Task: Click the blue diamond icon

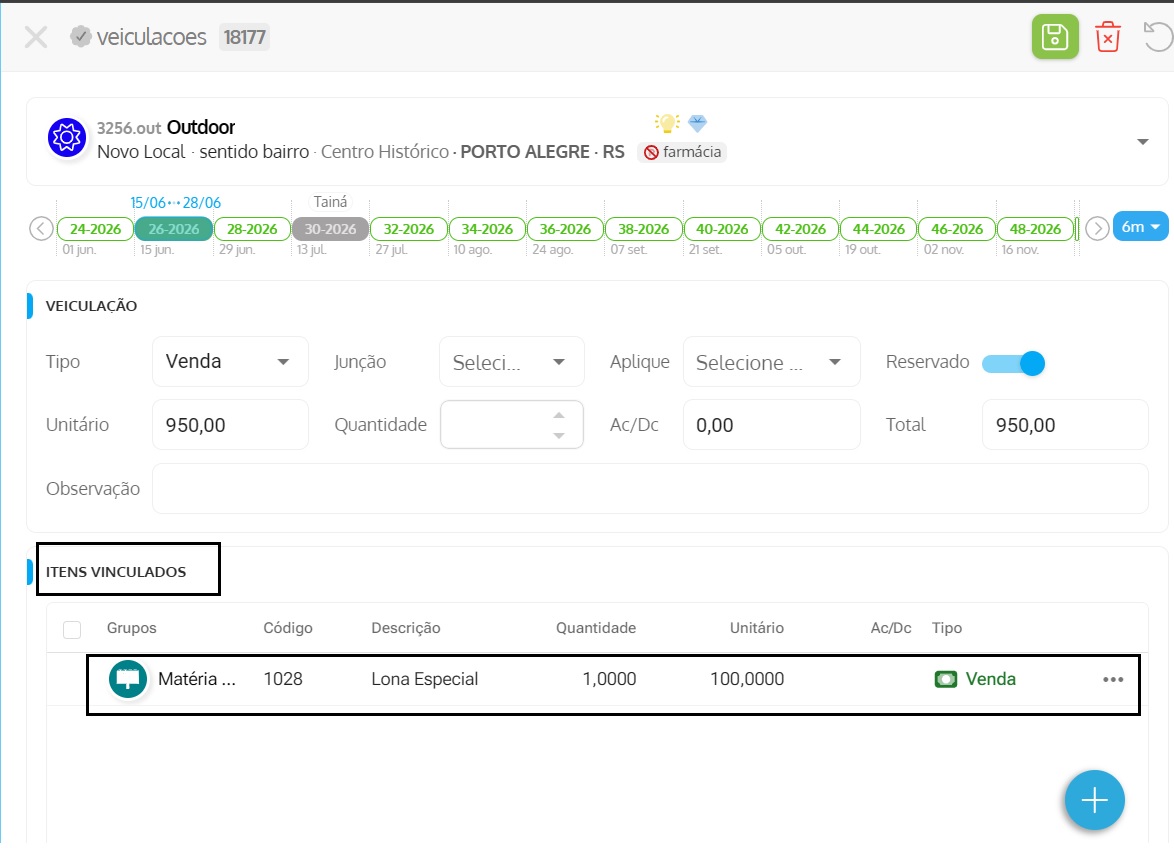Action: 697,123
